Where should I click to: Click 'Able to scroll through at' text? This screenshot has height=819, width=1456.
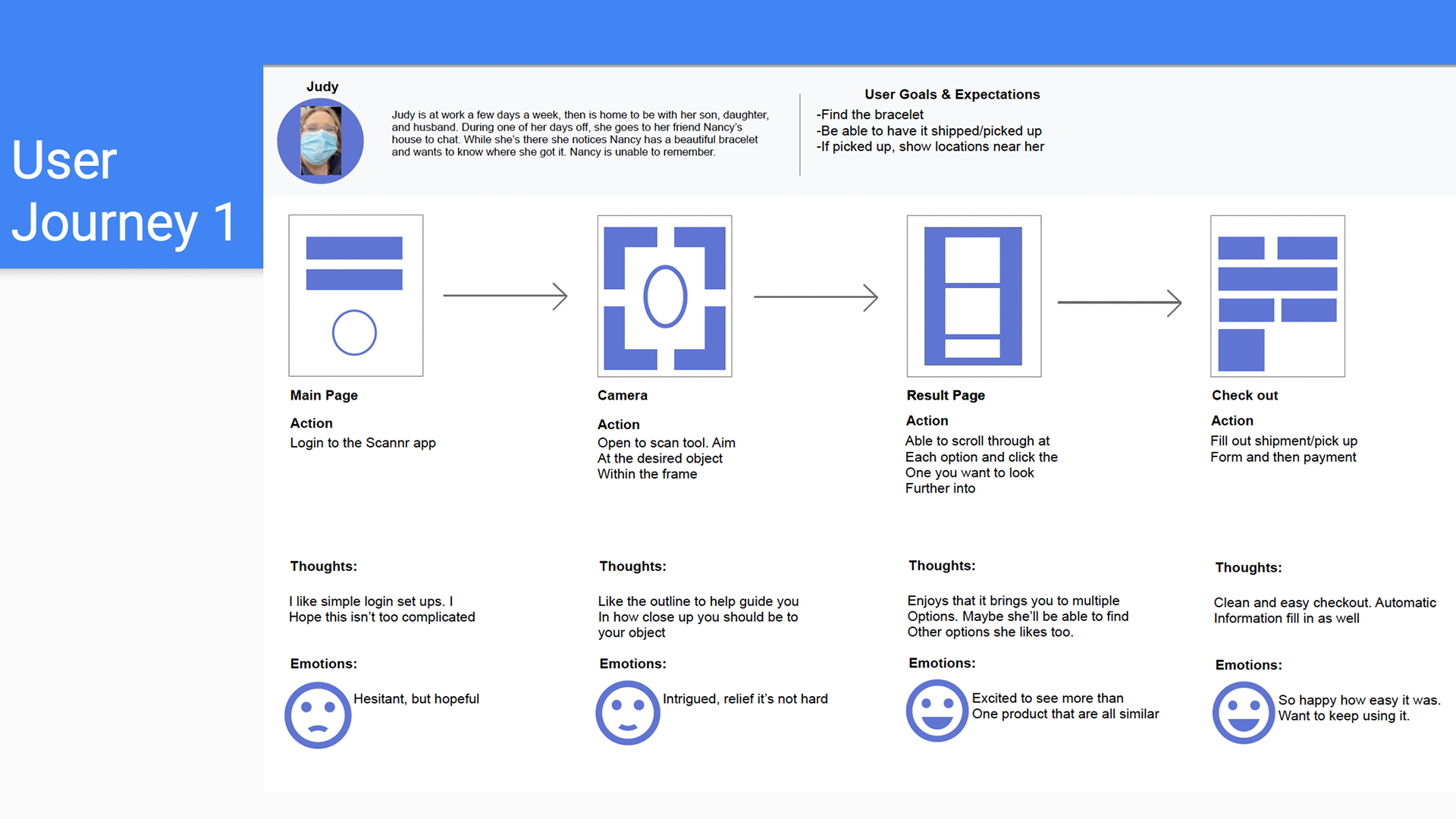click(x=977, y=441)
